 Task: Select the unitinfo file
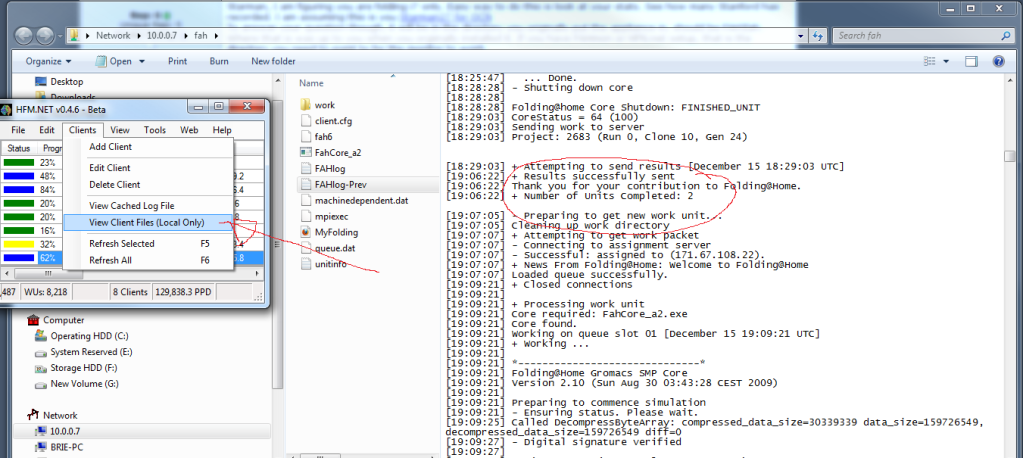coord(331,264)
